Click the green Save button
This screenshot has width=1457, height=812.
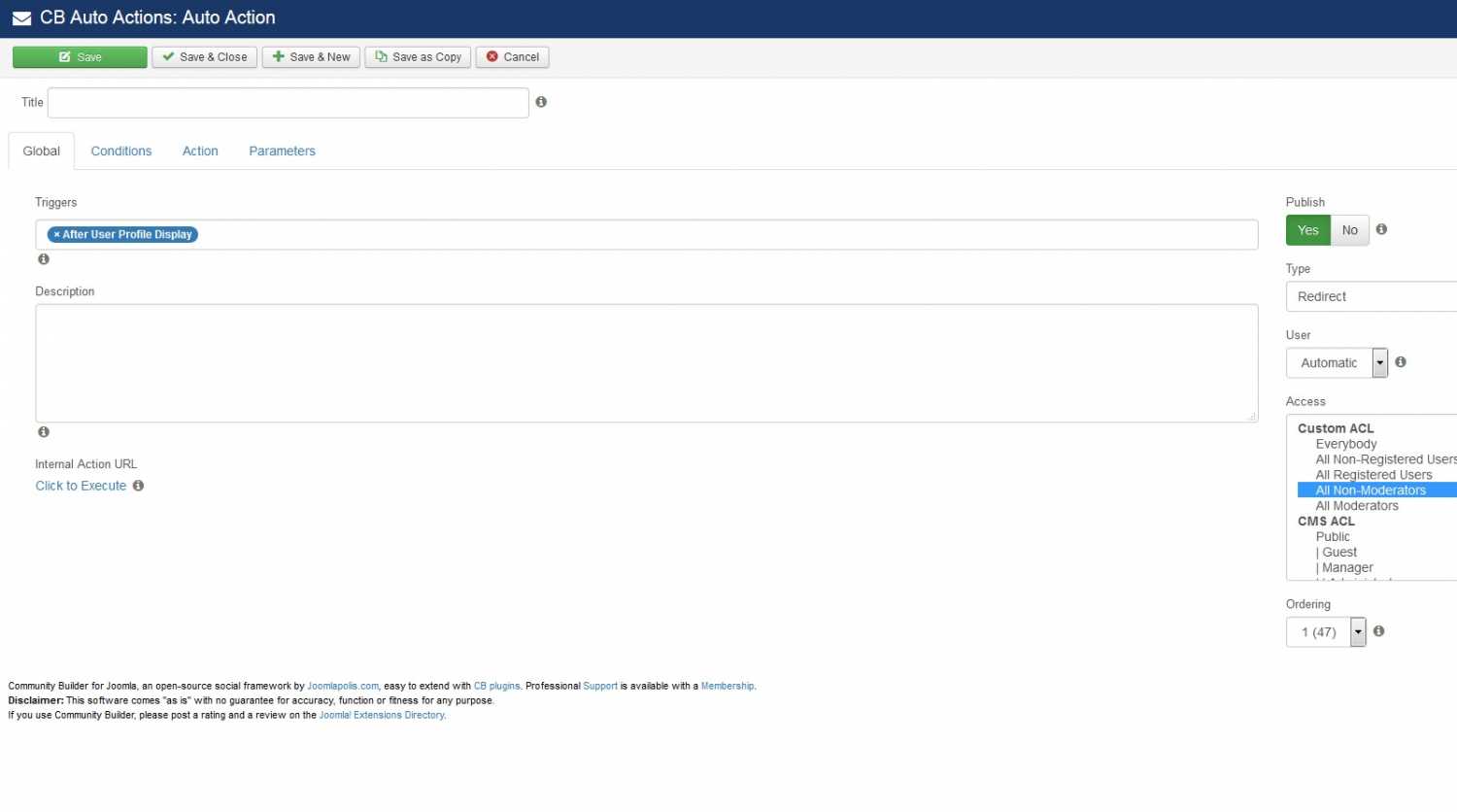(80, 57)
